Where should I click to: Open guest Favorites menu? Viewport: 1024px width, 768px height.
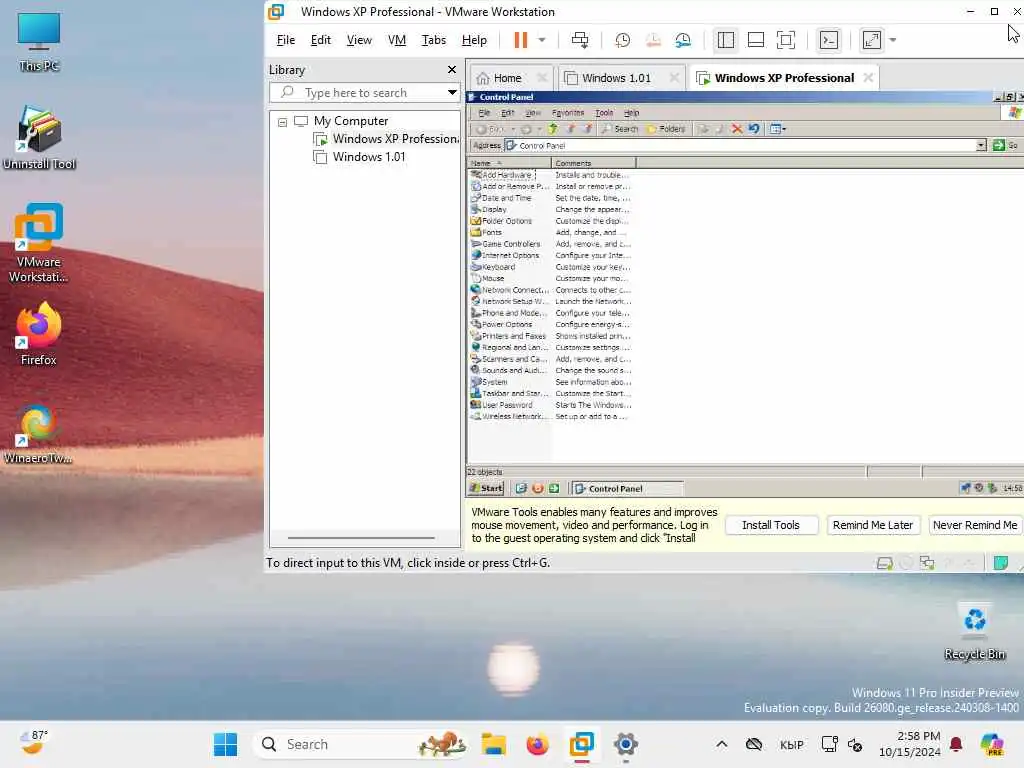click(568, 113)
